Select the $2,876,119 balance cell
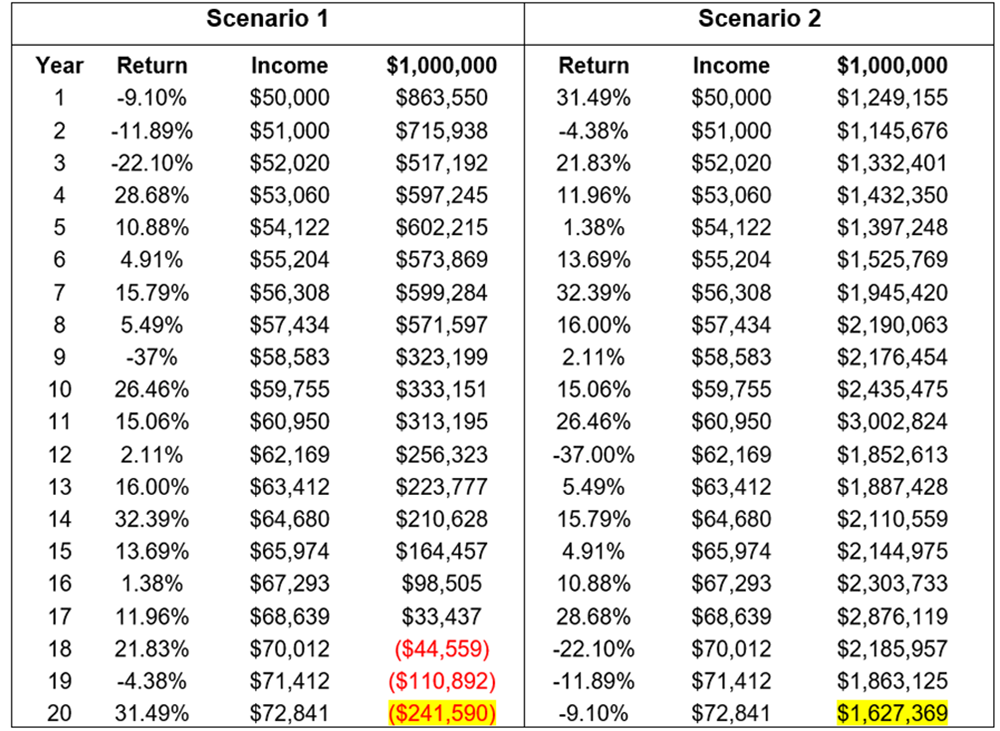 point(892,617)
